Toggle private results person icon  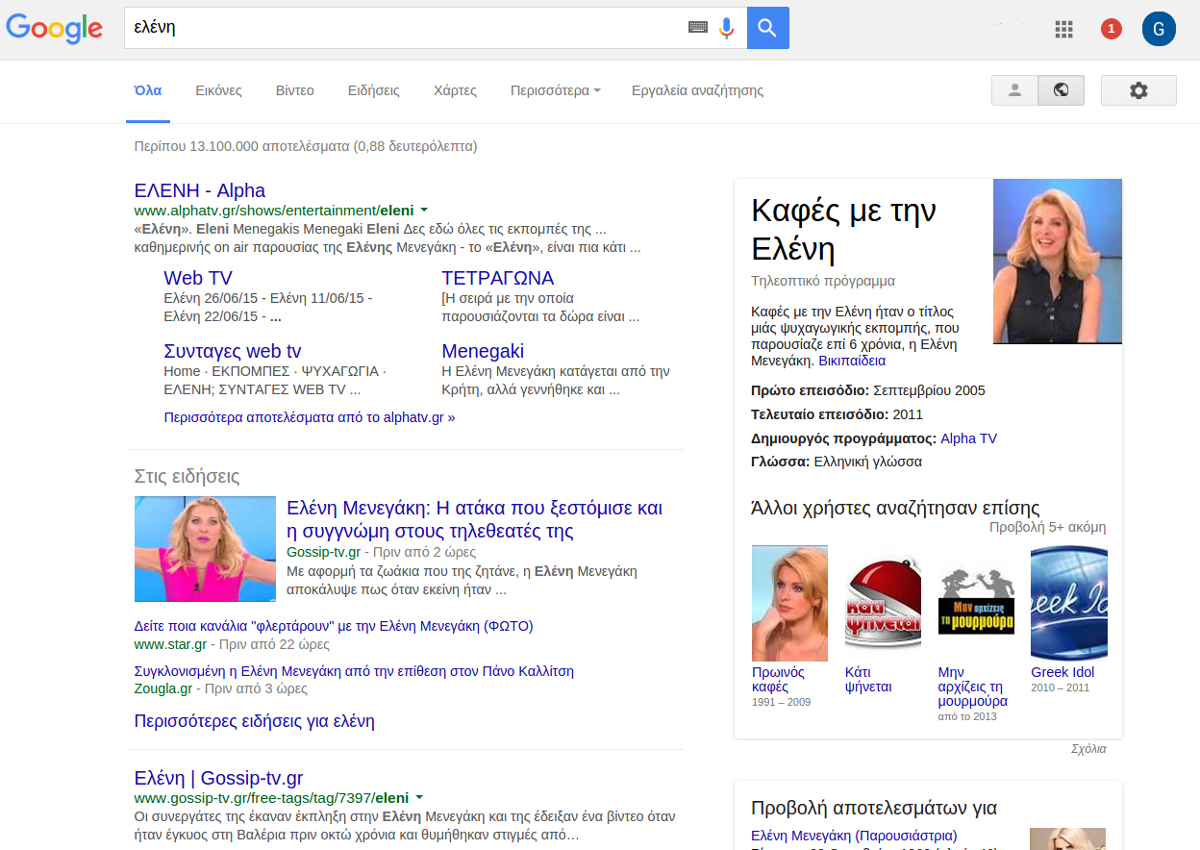(1014, 90)
